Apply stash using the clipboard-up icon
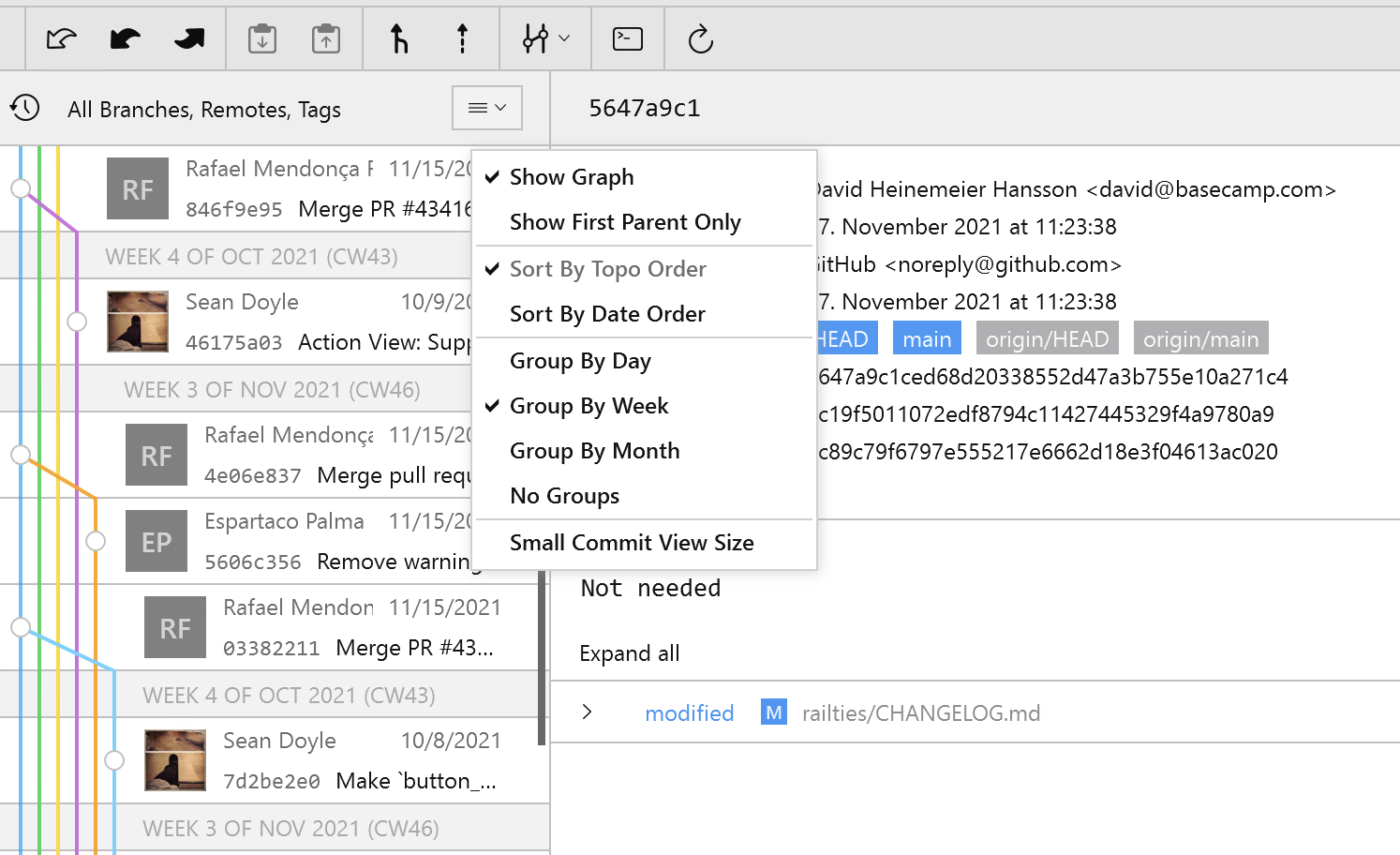This screenshot has height=855, width=1400. [x=326, y=38]
